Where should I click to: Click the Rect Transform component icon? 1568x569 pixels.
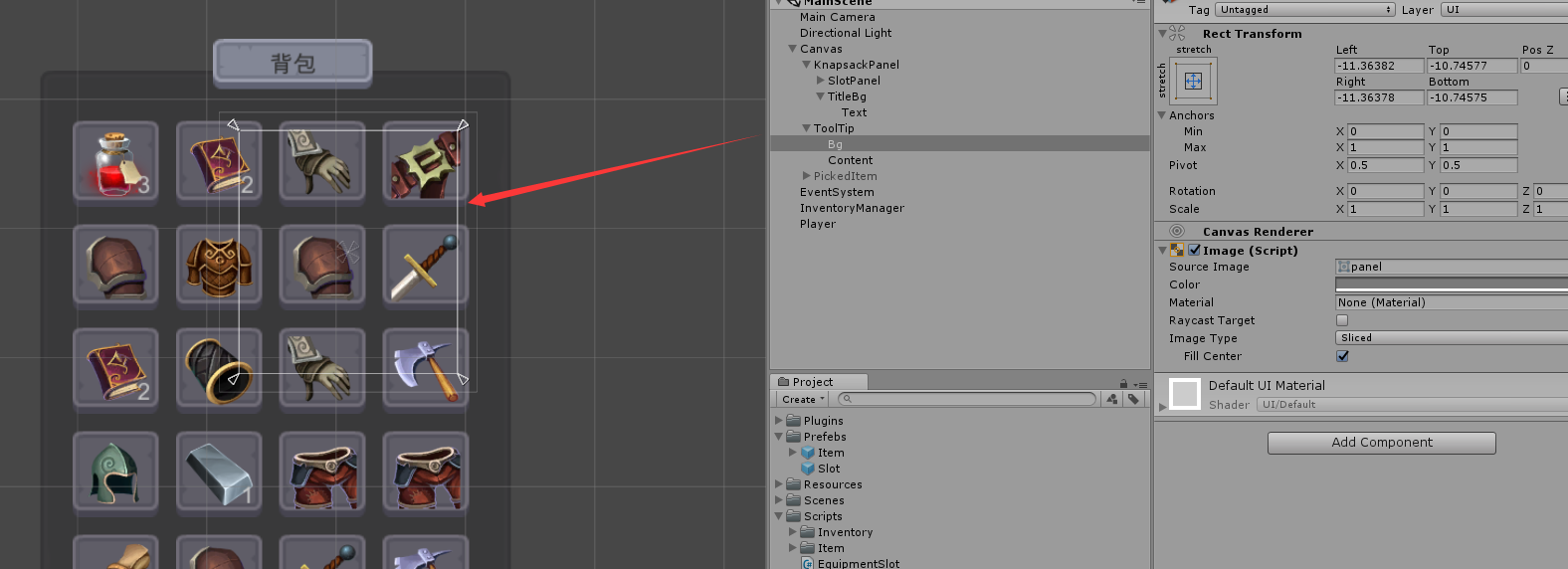(1177, 33)
